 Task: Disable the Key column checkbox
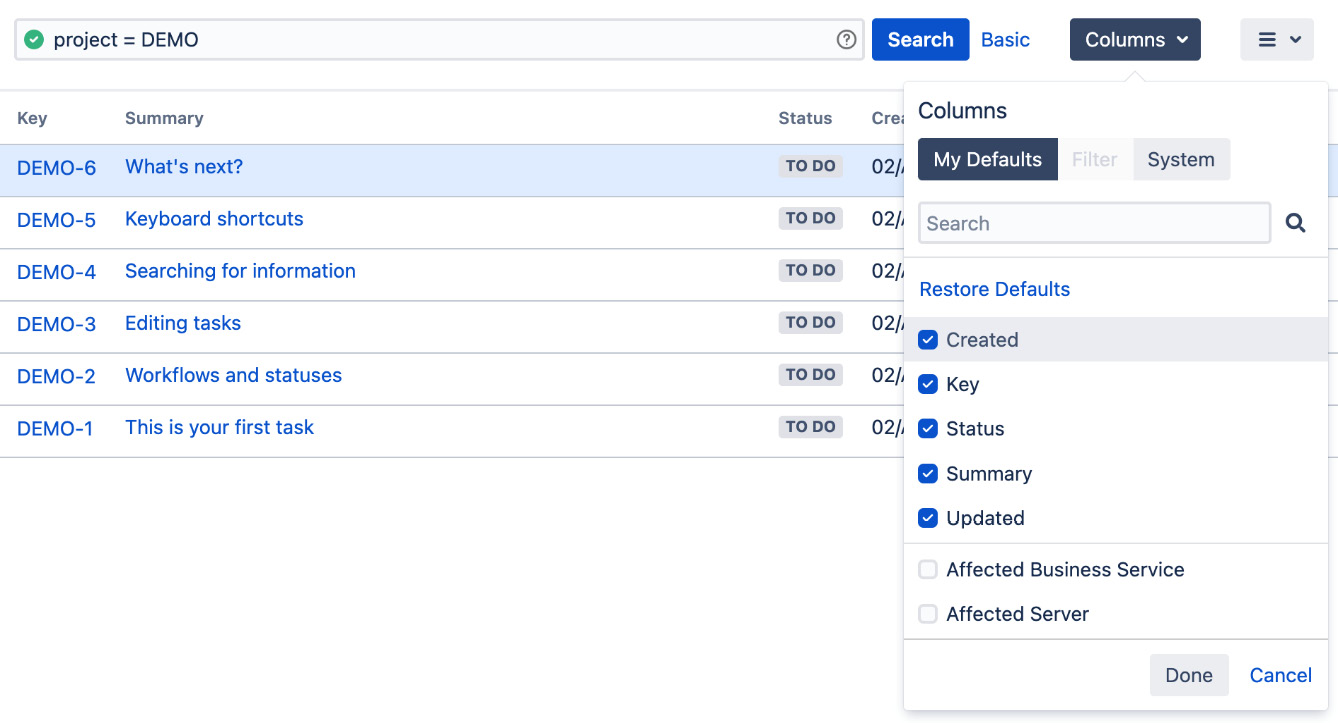tap(927, 384)
